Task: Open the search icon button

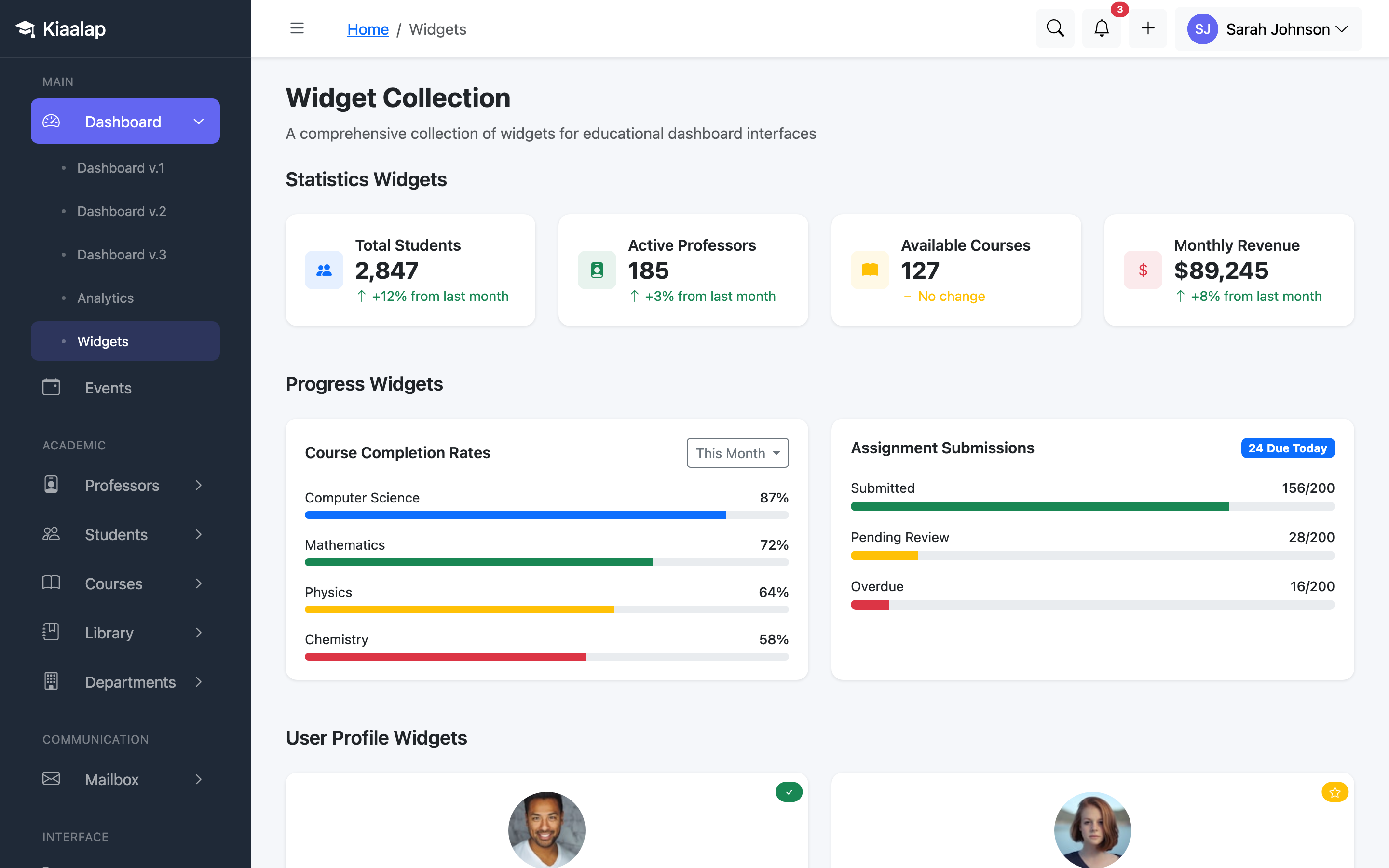Action: click(1055, 28)
